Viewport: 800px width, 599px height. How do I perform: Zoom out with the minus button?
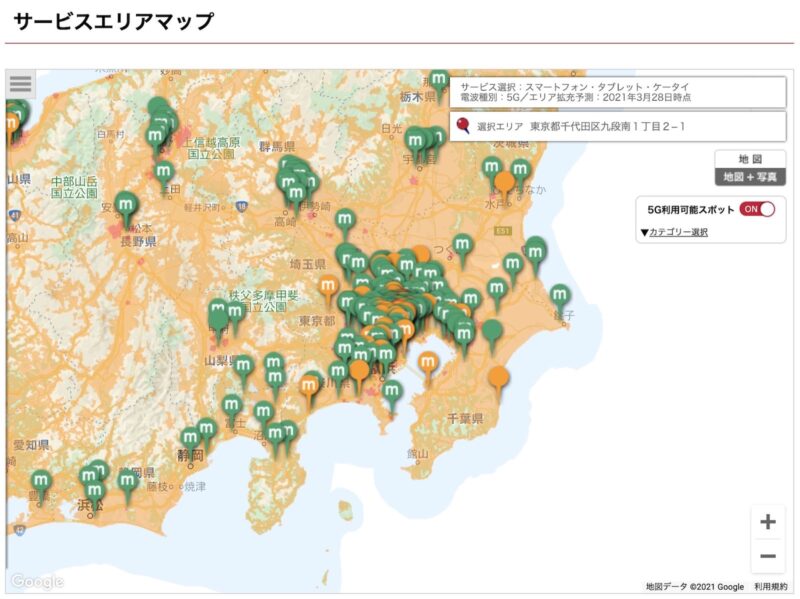pos(767,554)
